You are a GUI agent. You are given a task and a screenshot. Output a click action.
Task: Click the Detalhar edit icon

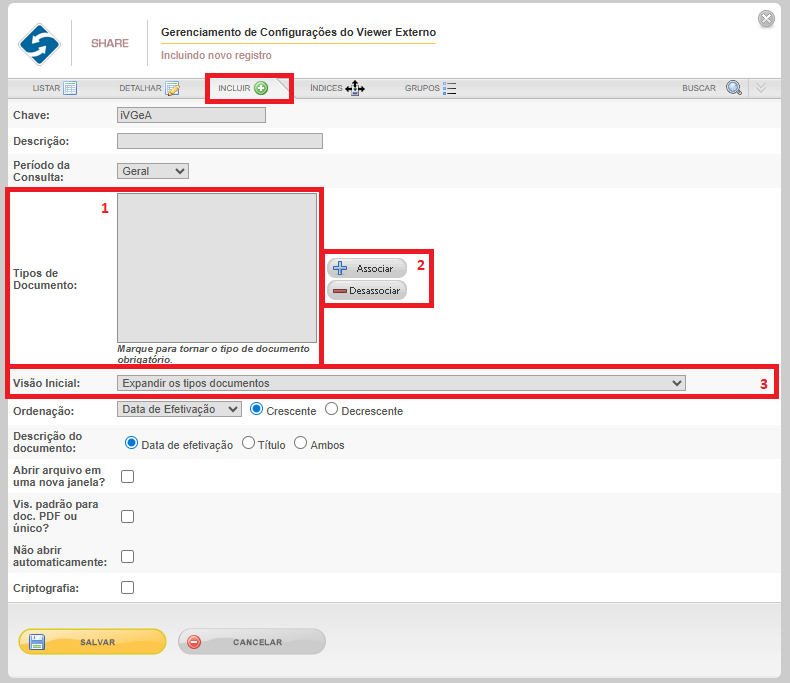172,88
